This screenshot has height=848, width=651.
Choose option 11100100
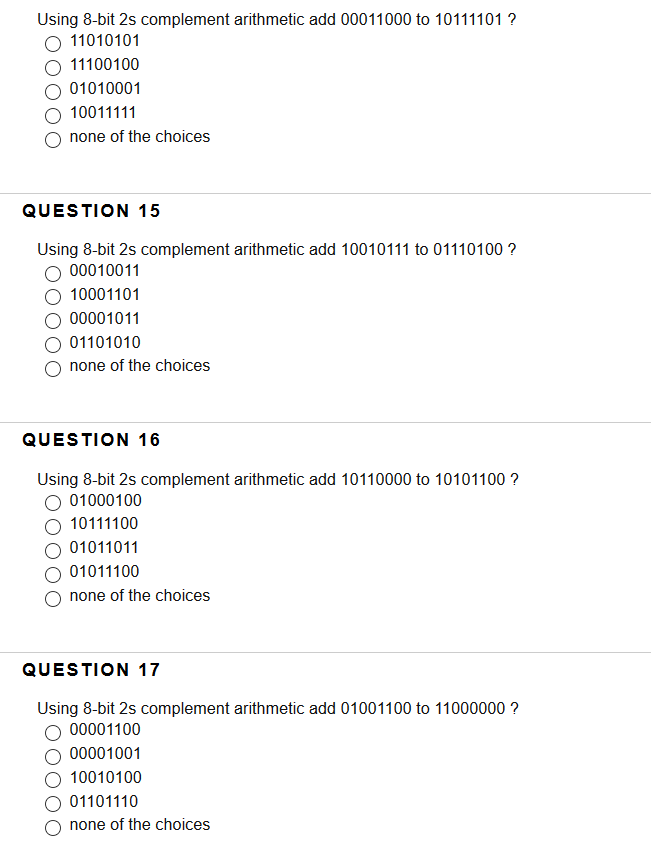tap(53, 68)
